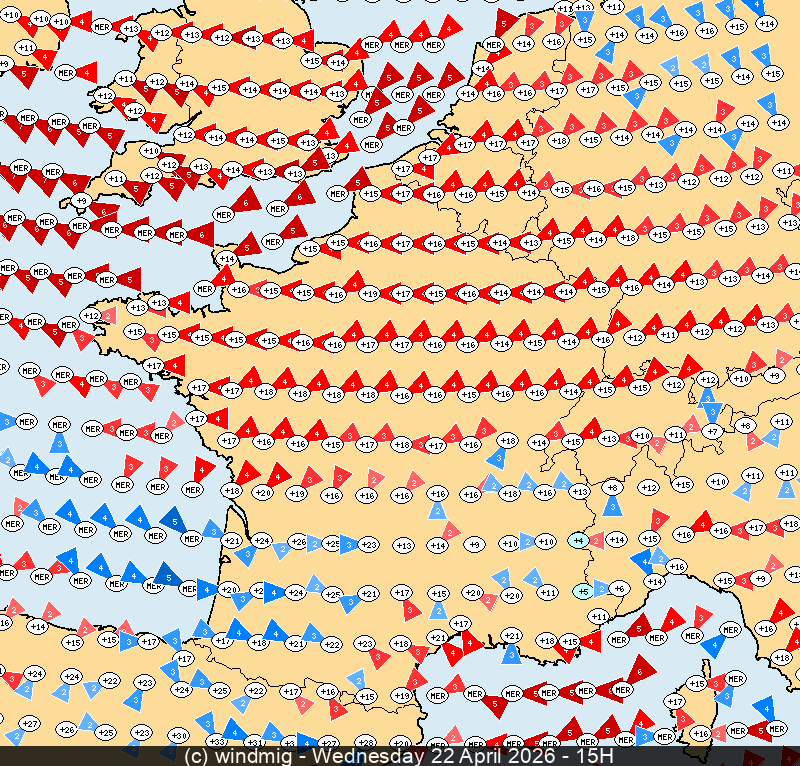Click the force 6 arrow in the Mediterranean
Viewport: 800px width, 766px height.
click(640, 667)
